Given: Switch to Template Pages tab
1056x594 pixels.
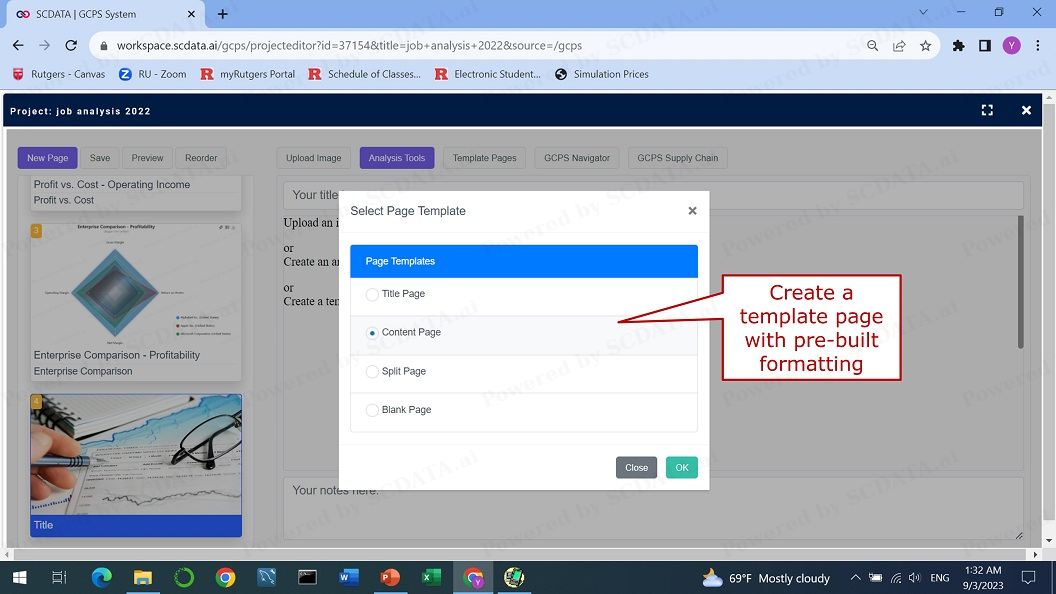Looking at the screenshot, I should 484,158.
